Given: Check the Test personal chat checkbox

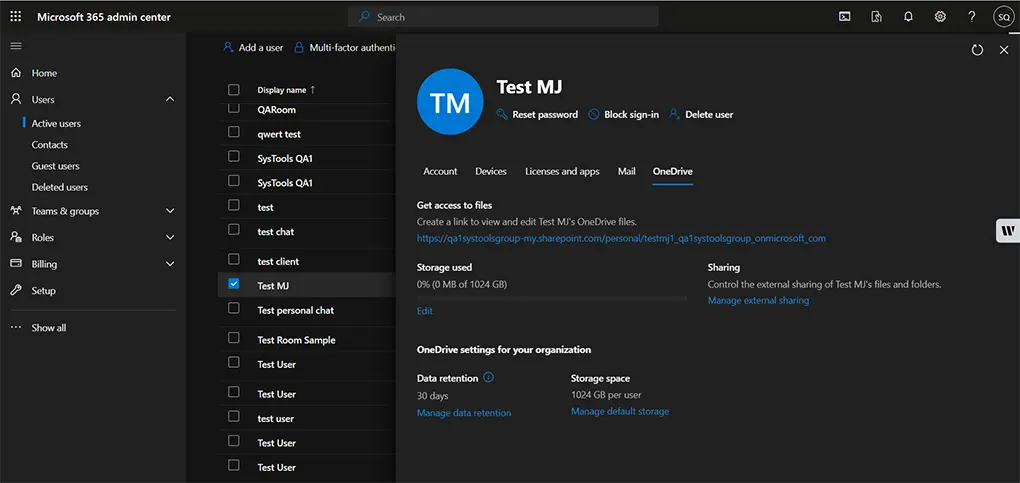Looking at the screenshot, I should 234,308.
